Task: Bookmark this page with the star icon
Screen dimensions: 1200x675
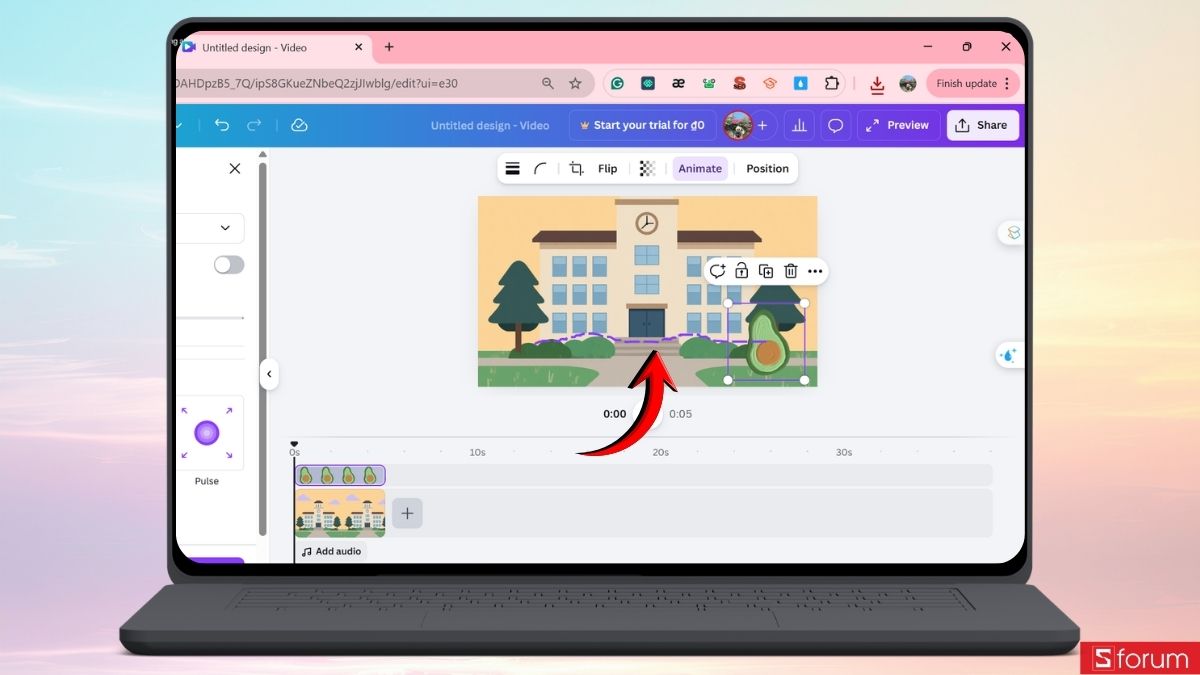Action: click(575, 84)
